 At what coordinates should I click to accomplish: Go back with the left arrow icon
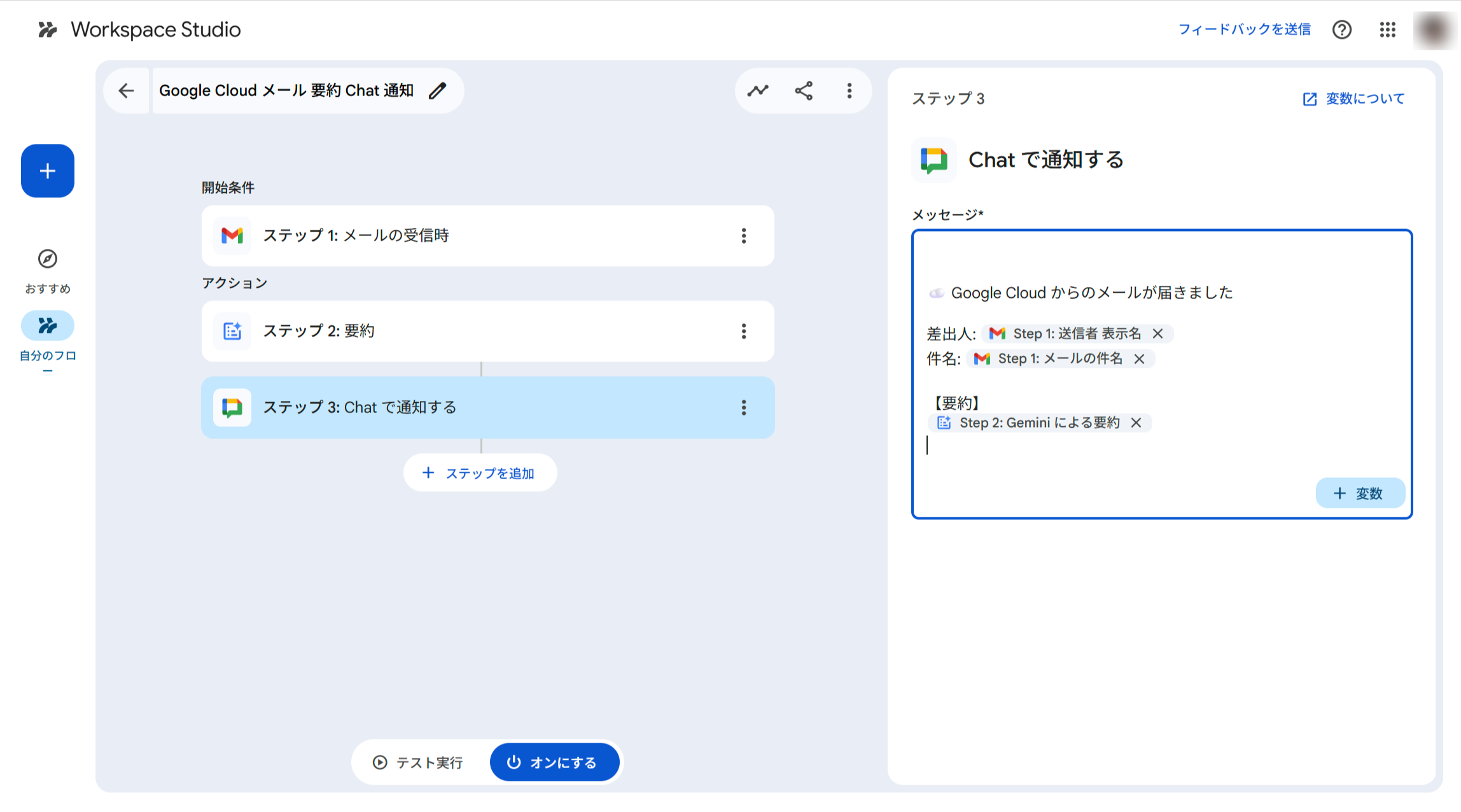[126, 90]
